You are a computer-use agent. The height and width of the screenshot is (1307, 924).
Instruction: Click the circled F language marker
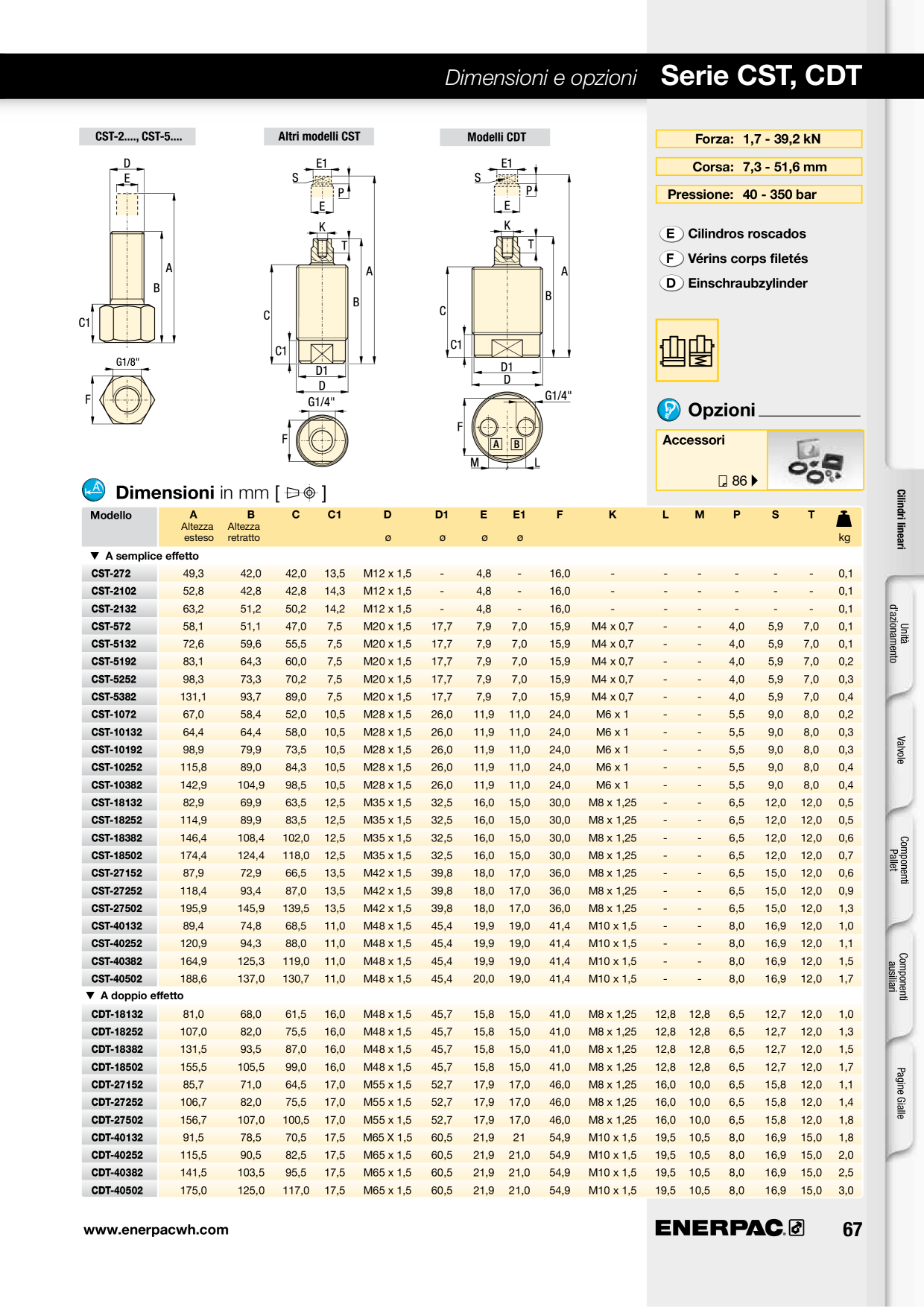click(x=671, y=259)
